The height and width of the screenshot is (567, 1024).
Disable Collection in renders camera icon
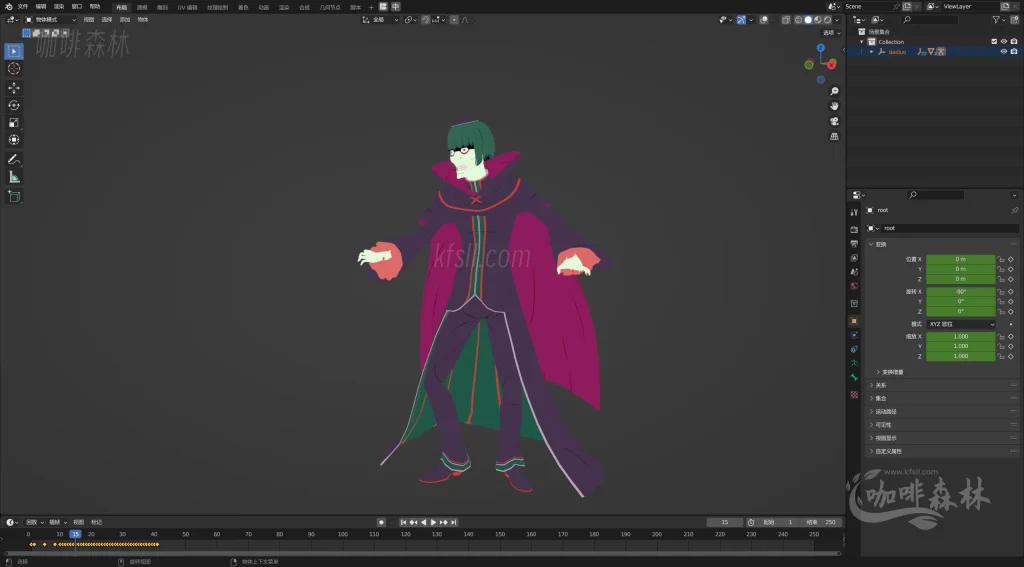pos(1014,42)
